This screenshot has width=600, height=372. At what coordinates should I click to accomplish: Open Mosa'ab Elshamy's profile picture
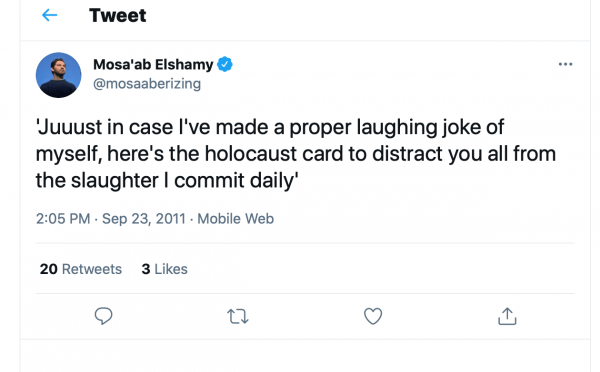pyautogui.click(x=59, y=75)
